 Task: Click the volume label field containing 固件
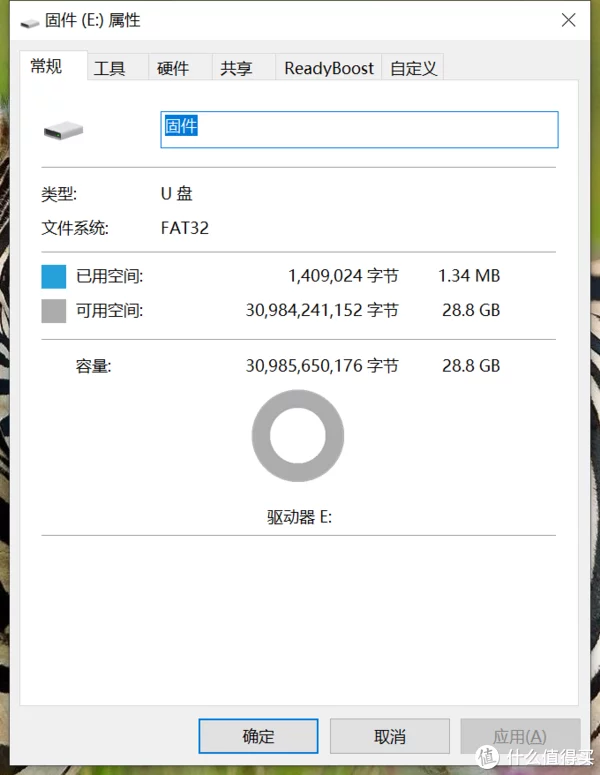point(359,129)
